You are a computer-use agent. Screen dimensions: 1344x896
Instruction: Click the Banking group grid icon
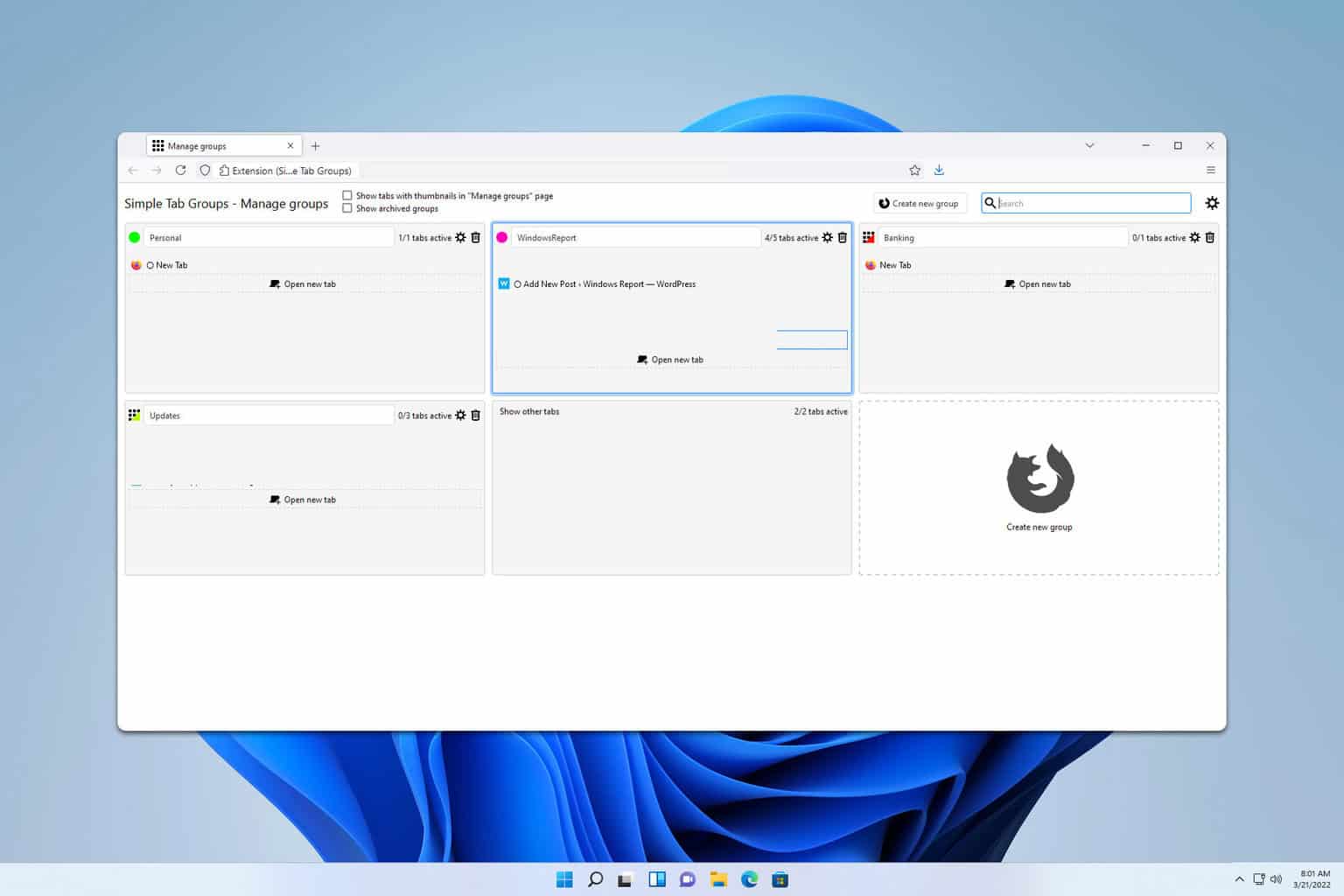tap(869, 237)
